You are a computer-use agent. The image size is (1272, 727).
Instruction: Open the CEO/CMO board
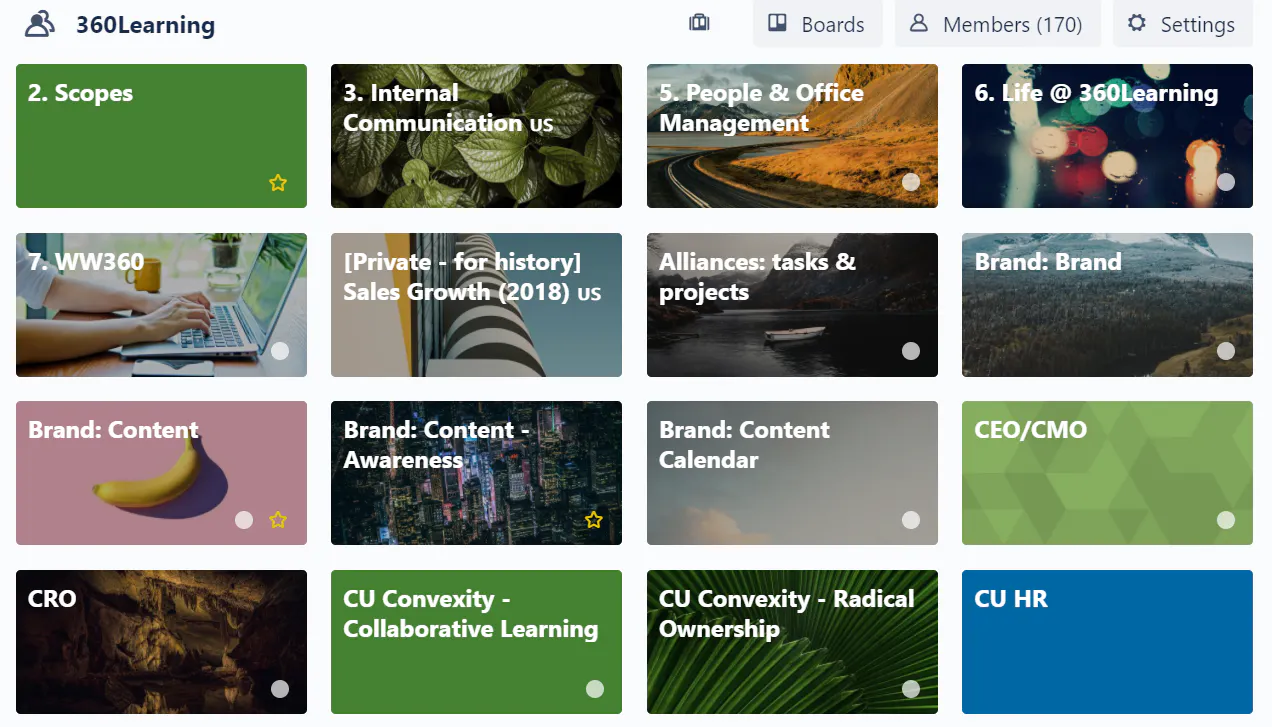point(1107,473)
